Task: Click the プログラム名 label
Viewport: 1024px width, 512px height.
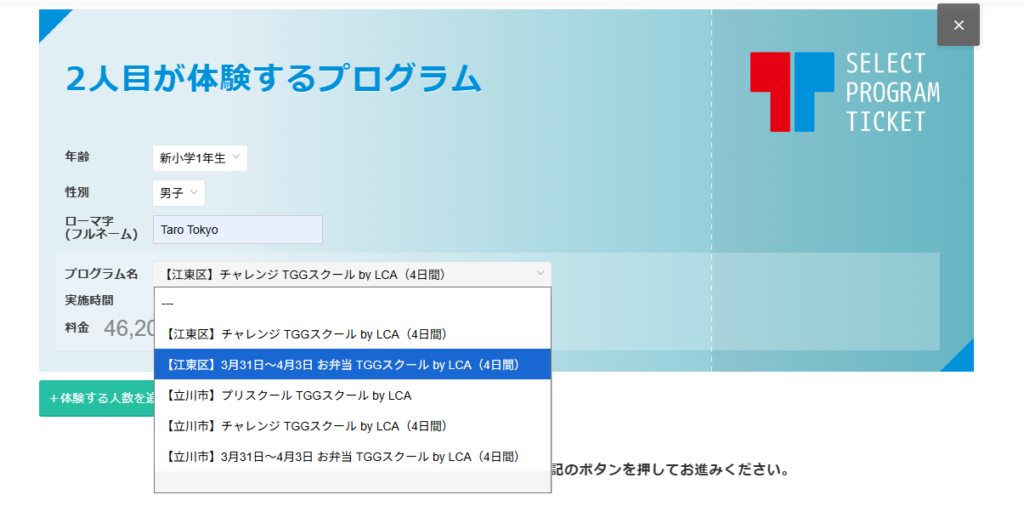Action: click(101, 274)
